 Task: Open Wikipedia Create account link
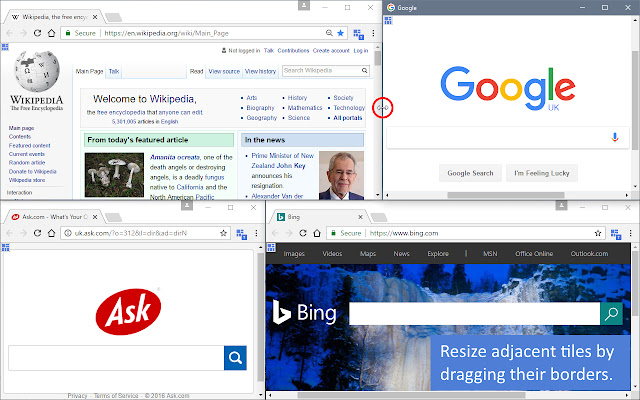331,51
